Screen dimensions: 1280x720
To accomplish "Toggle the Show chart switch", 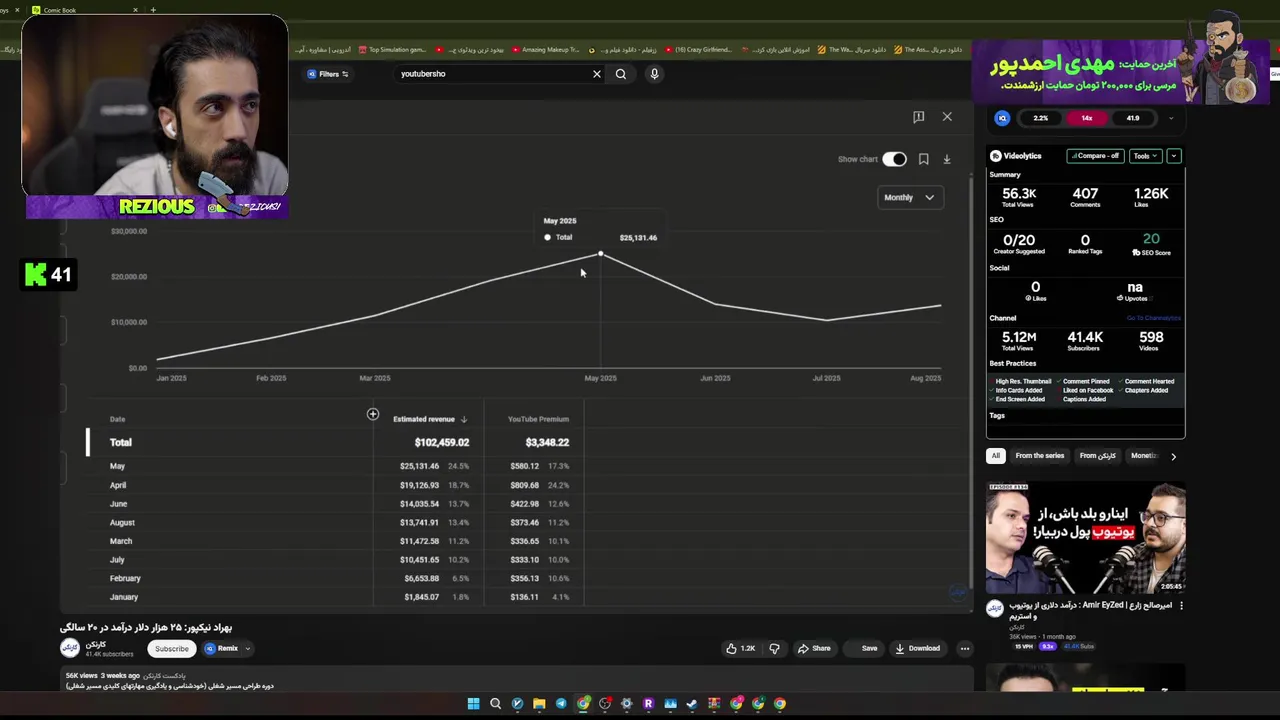I will (894, 159).
